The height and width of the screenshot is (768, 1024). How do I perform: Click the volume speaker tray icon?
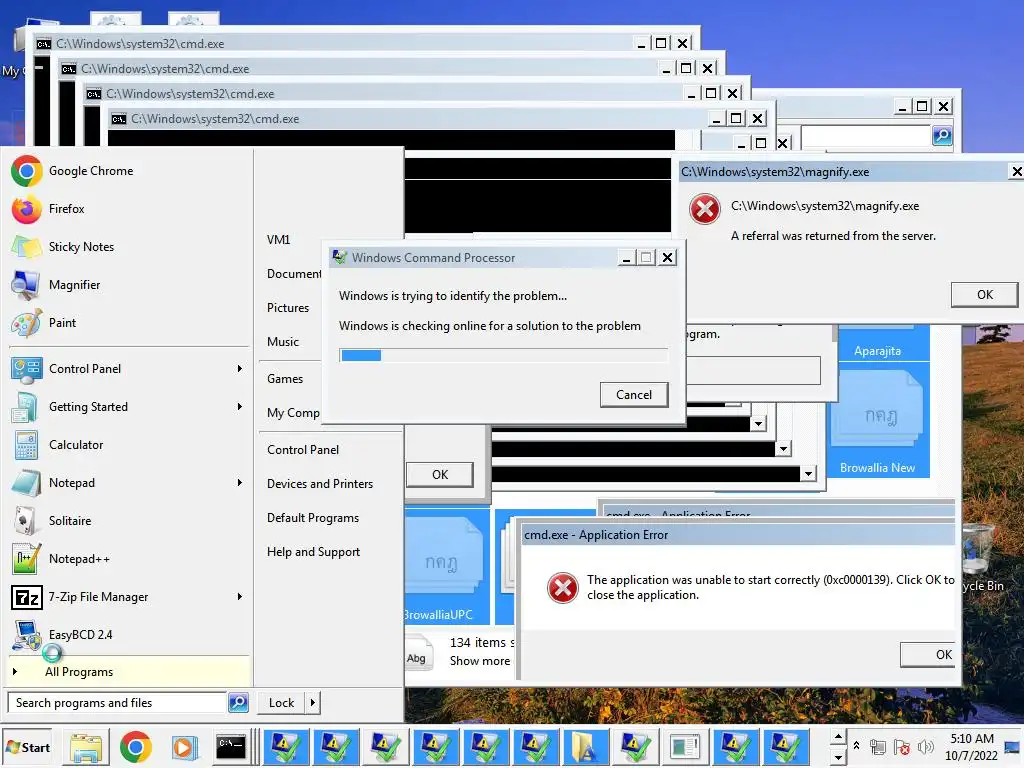pyautogui.click(x=925, y=747)
